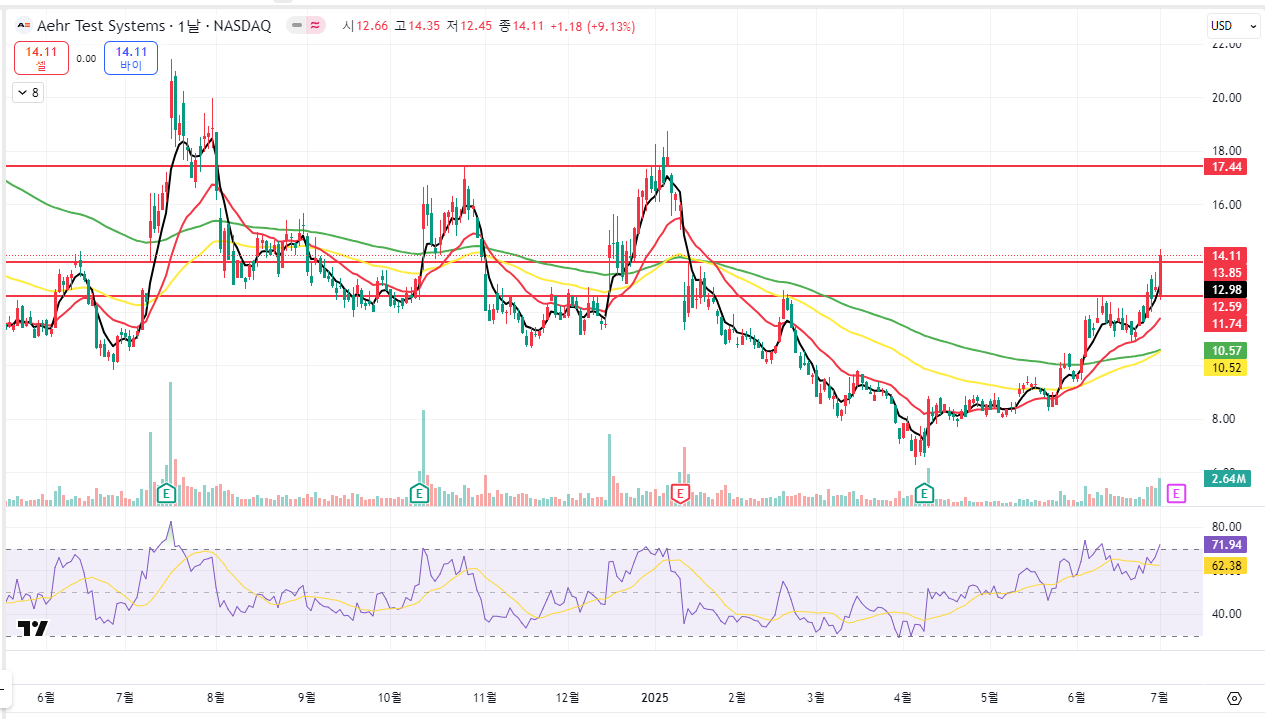Viewport: 1265px width, 719px height.
Task: Click the 8월 label on time axis
Action: coord(217,697)
